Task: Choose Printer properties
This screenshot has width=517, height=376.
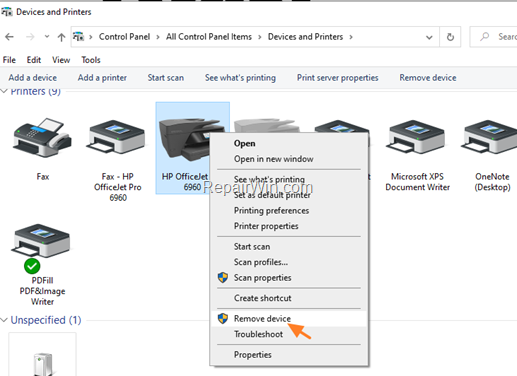Action: 289,226
